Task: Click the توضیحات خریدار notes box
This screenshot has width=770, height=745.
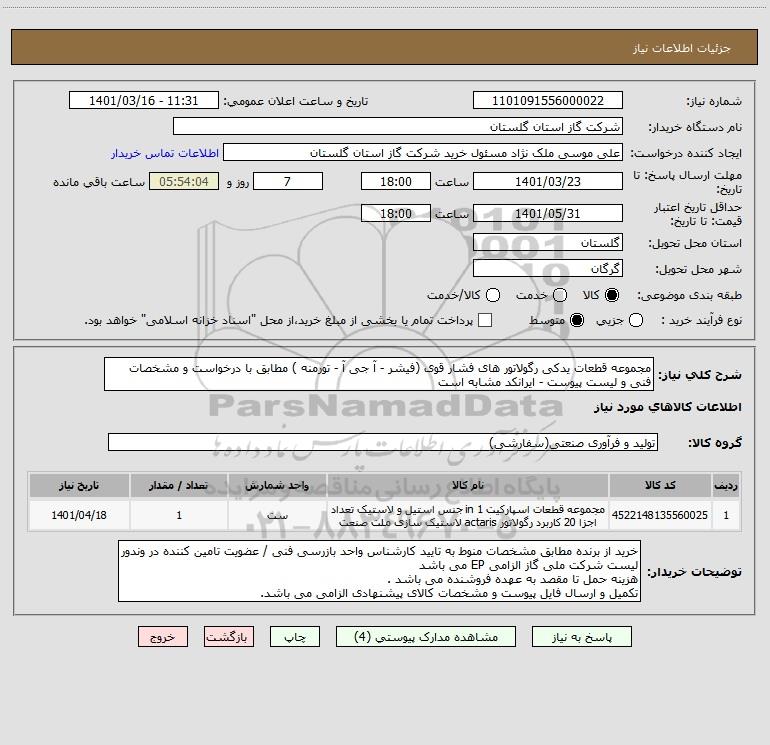Action: (380, 571)
